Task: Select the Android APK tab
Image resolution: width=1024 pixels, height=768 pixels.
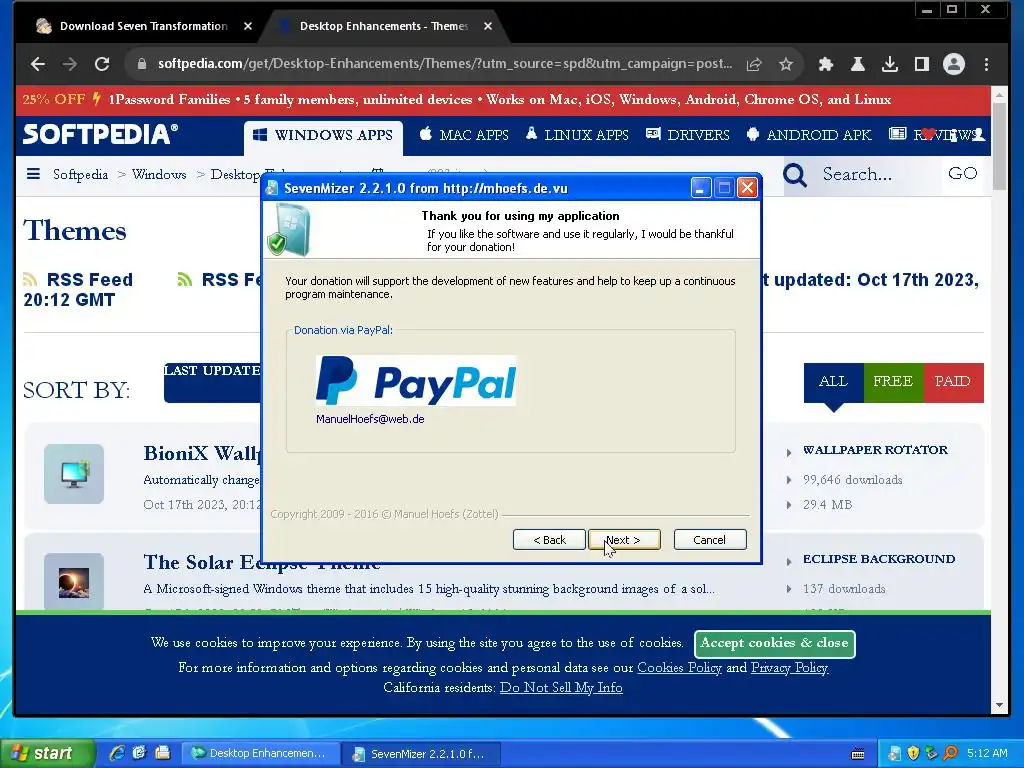Action: [x=809, y=135]
